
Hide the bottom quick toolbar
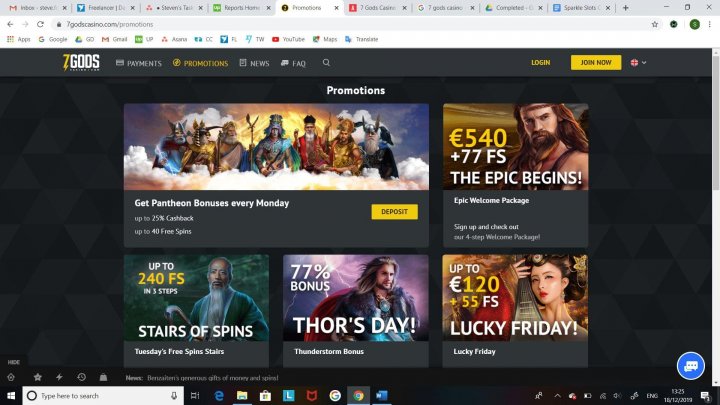point(14,362)
